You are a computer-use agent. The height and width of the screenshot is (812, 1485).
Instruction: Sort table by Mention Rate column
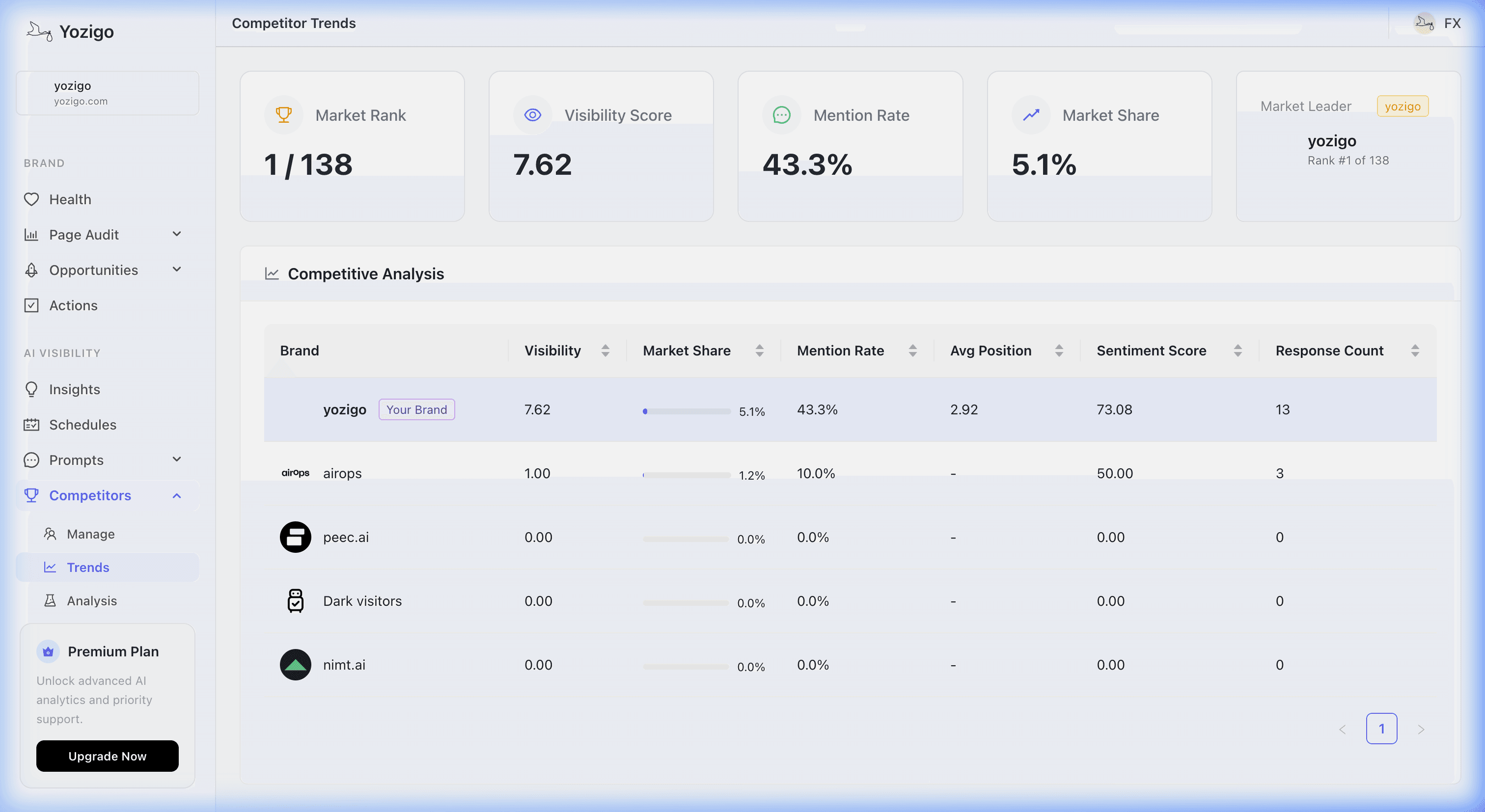[x=912, y=351]
